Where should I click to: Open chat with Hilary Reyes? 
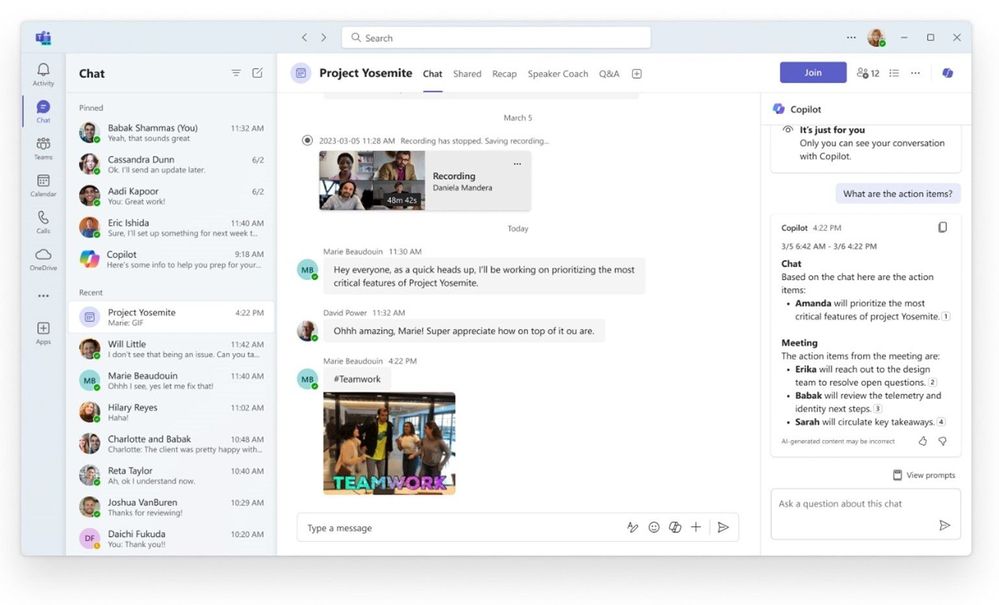tap(171, 412)
